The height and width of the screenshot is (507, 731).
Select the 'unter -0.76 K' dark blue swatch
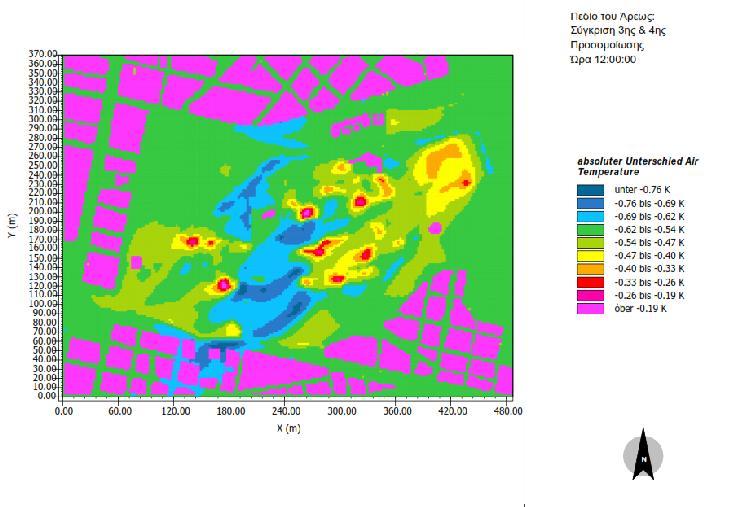(590, 190)
